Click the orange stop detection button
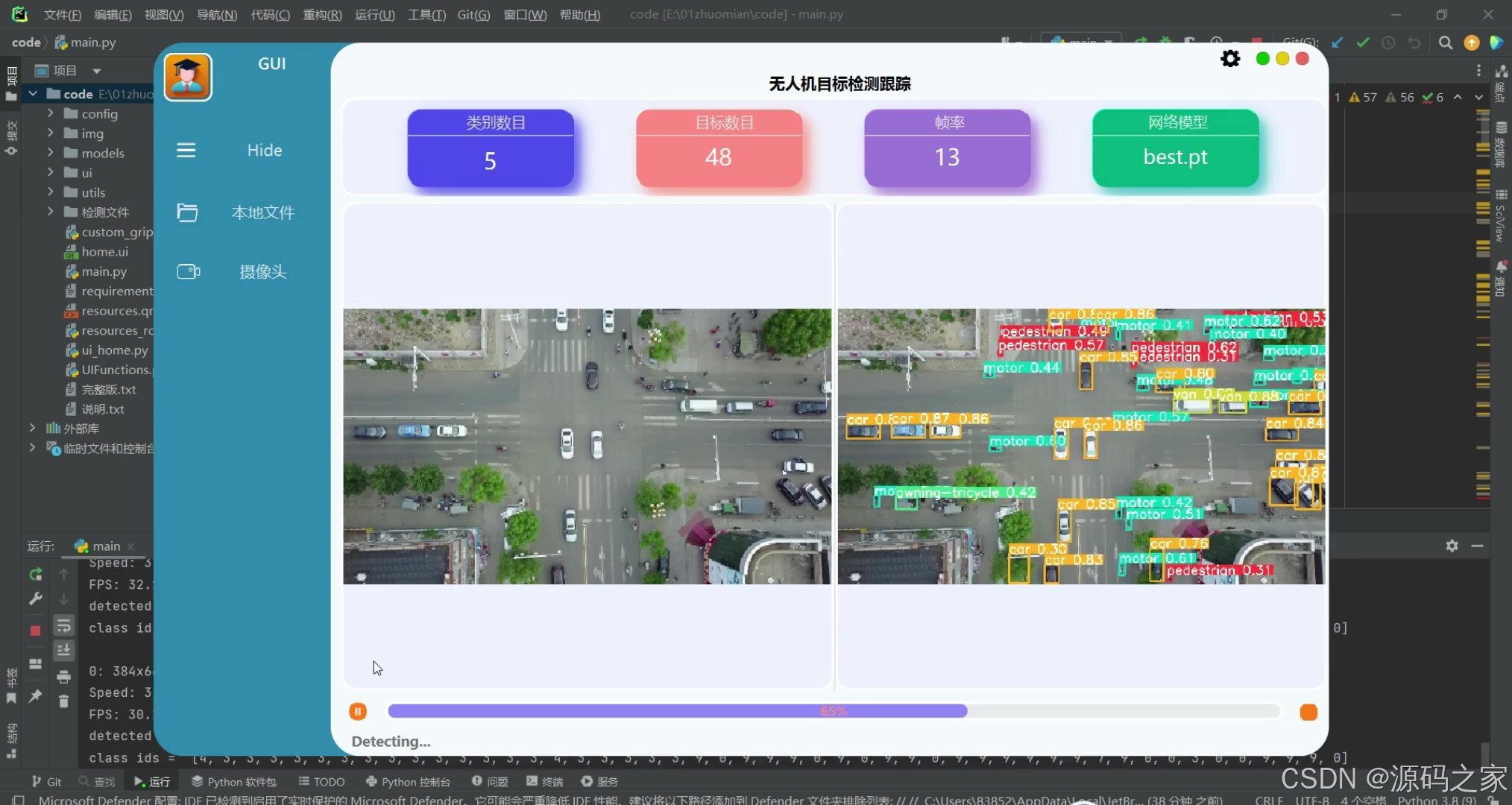The height and width of the screenshot is (805, 1512). [1308, 713]
